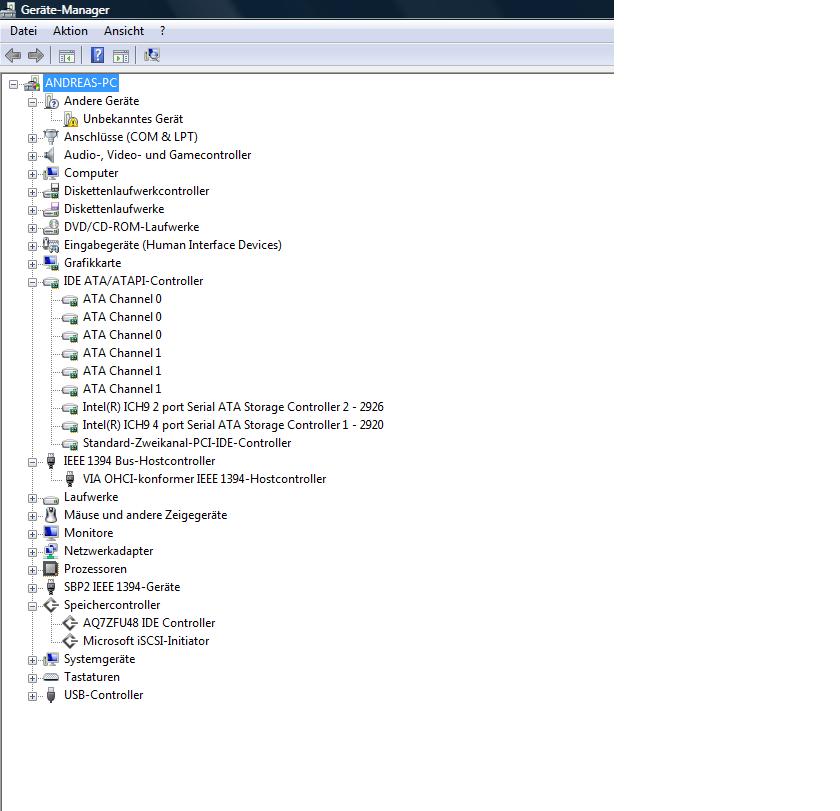The width and height of the screenshot is (840, 811).
Task: Select the Microsoft iSCSI-Initiator entry
Action: coord(146,641)
